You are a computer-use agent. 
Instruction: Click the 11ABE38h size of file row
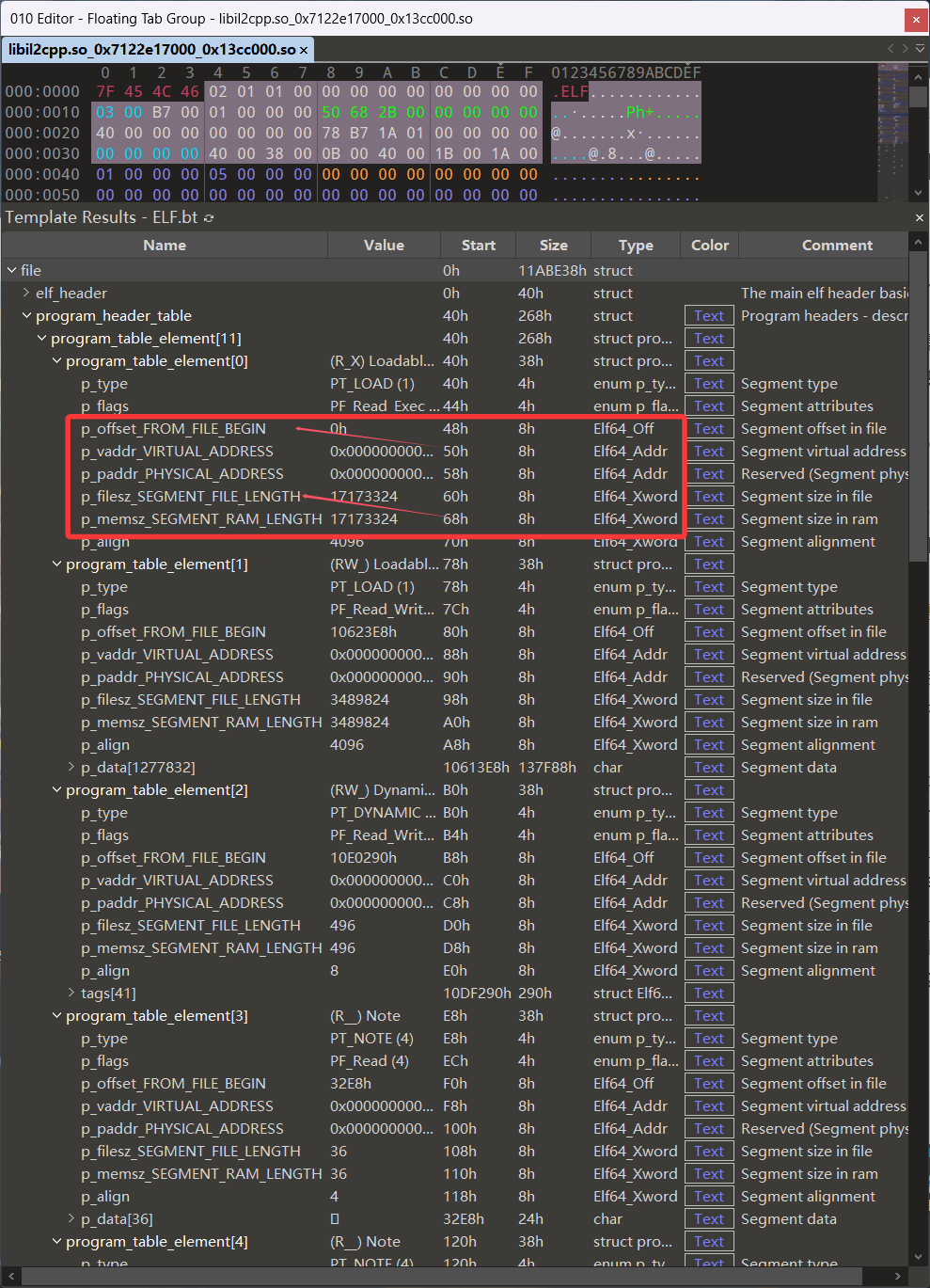[552, 271]
